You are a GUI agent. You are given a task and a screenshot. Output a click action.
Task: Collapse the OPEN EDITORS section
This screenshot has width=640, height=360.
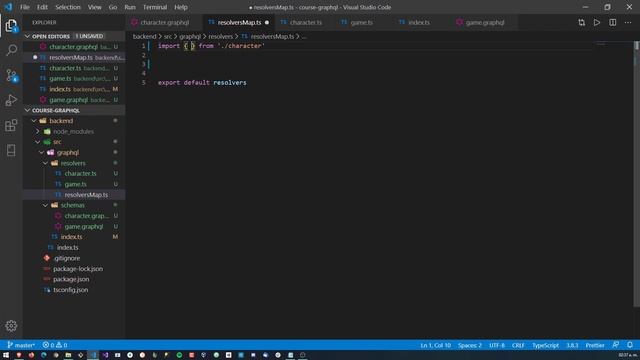coord(27,36)
